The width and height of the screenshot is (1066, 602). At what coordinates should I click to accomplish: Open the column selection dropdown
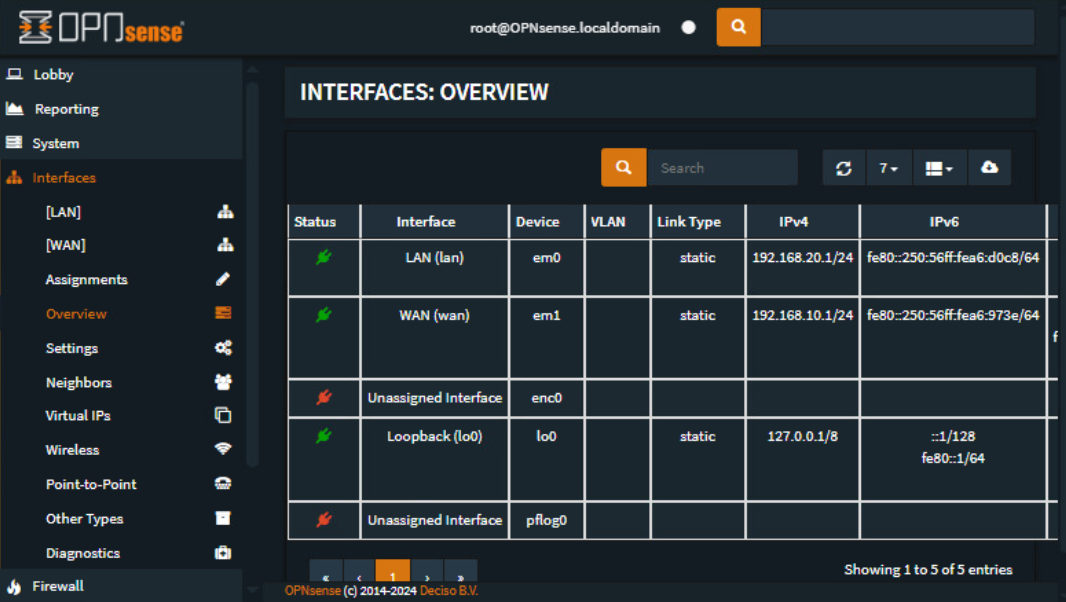coord(939,168)
